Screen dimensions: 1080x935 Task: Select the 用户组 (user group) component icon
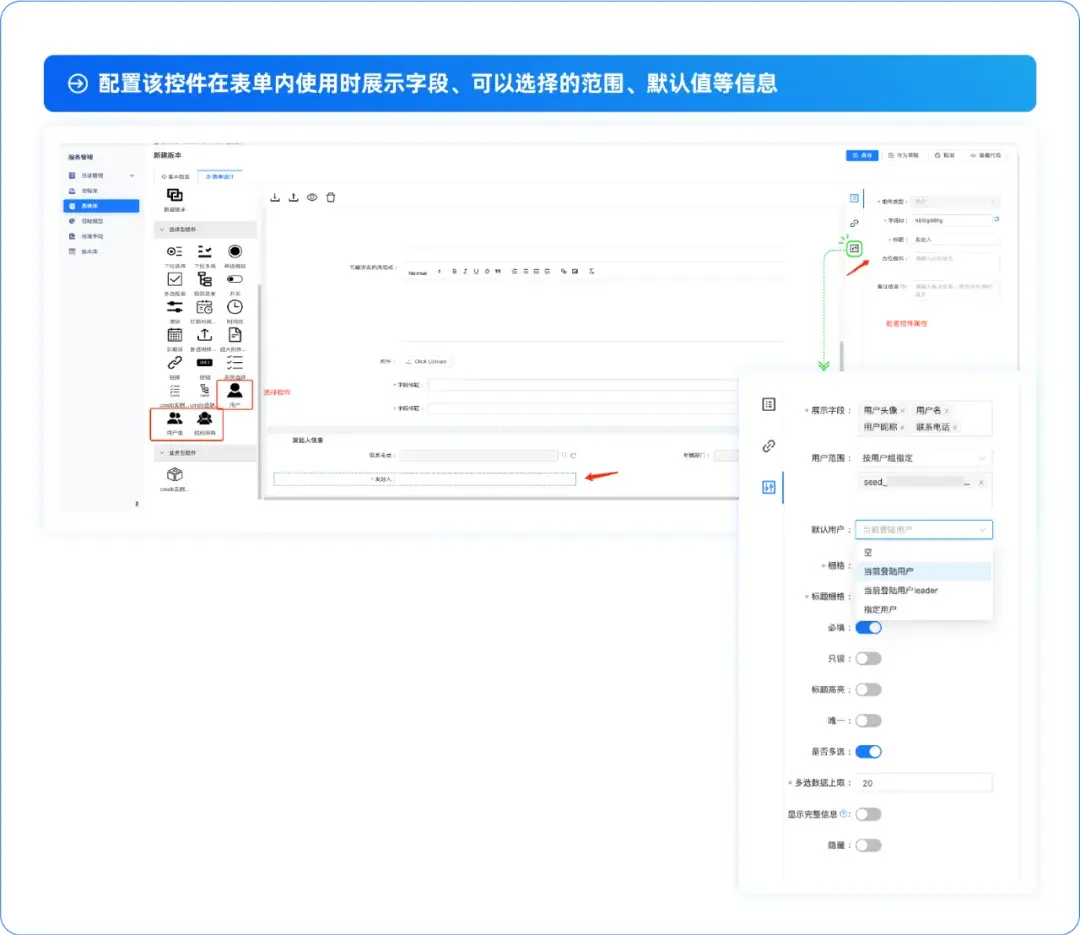[x=175, y=417]
